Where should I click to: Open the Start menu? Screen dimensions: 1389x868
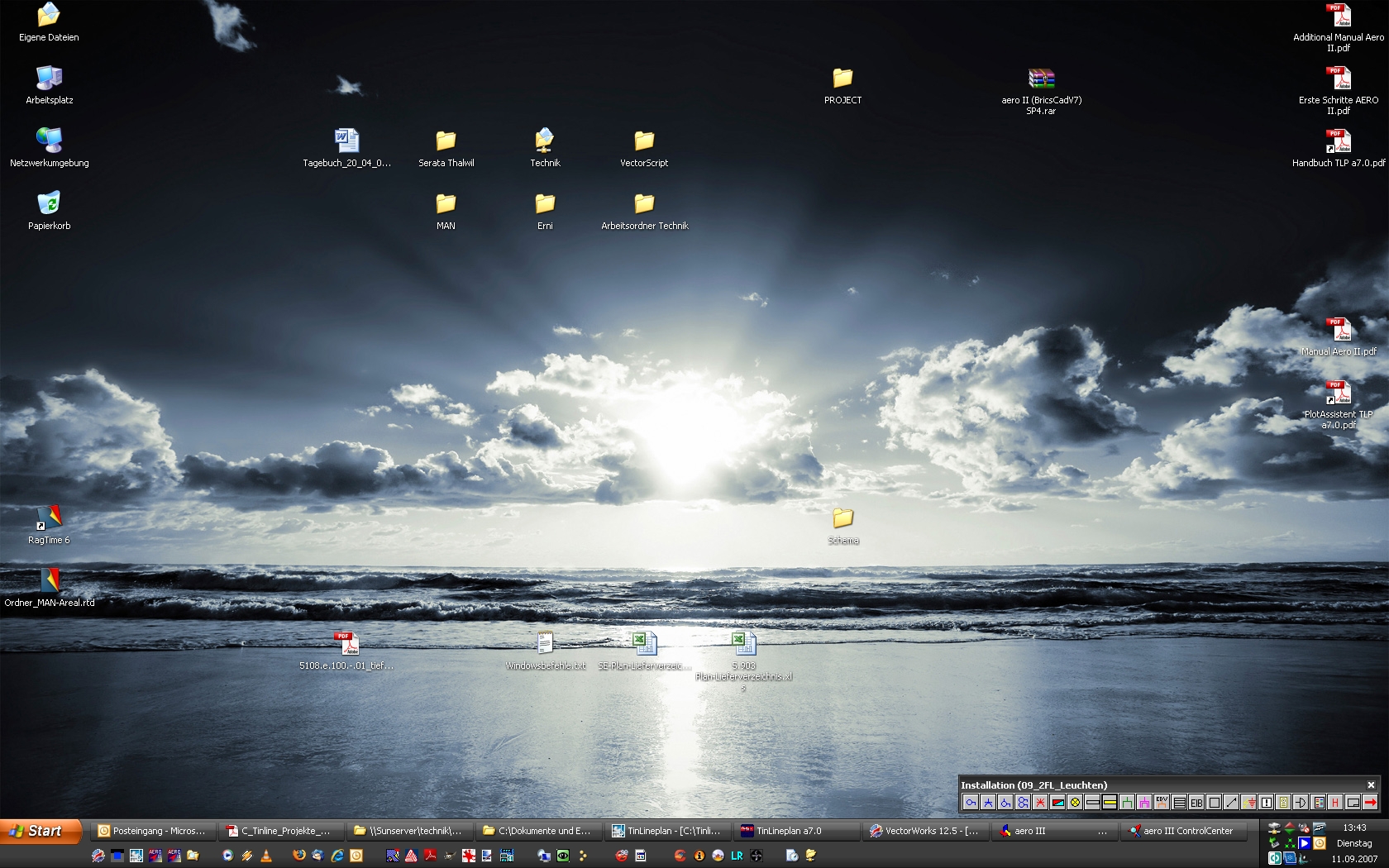pos(40,831)
